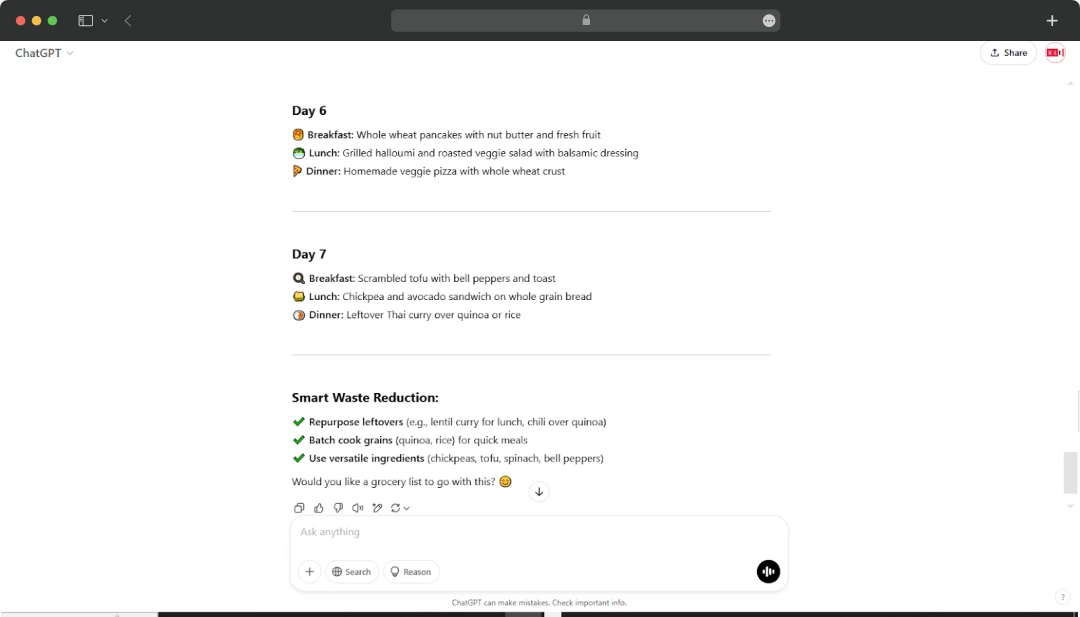Start voice mode from the input bar
Image resolution: width=1080 pixels, height=617 pixels.
(768, 571)
